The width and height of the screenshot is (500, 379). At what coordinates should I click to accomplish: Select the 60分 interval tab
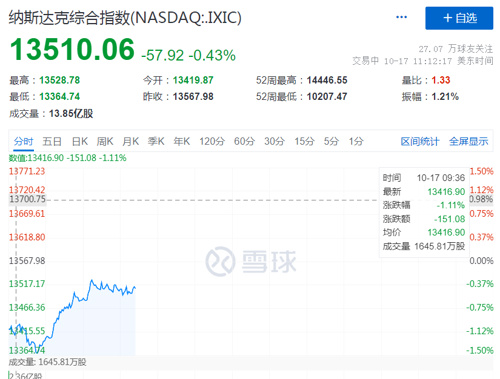coord(244,141)
